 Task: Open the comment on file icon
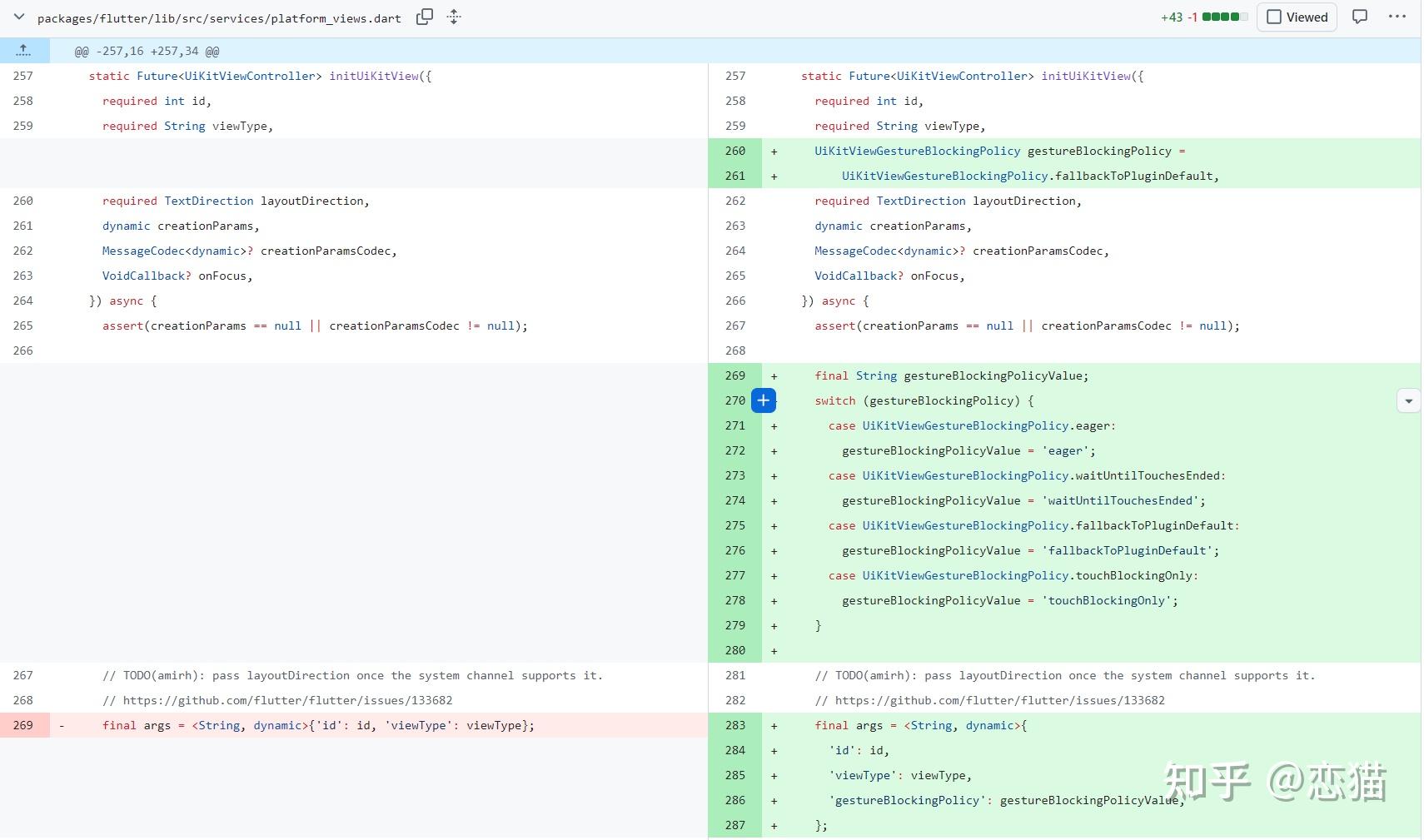point(1360,17)
